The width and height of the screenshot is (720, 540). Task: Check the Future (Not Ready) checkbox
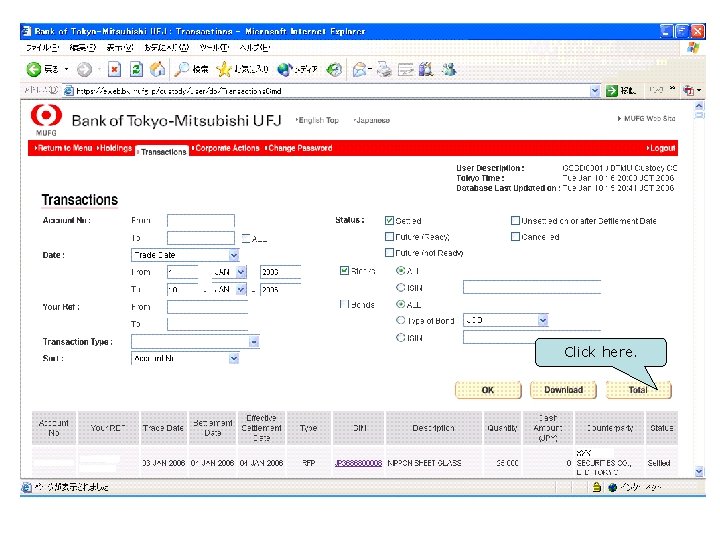[x=389, y=253]
